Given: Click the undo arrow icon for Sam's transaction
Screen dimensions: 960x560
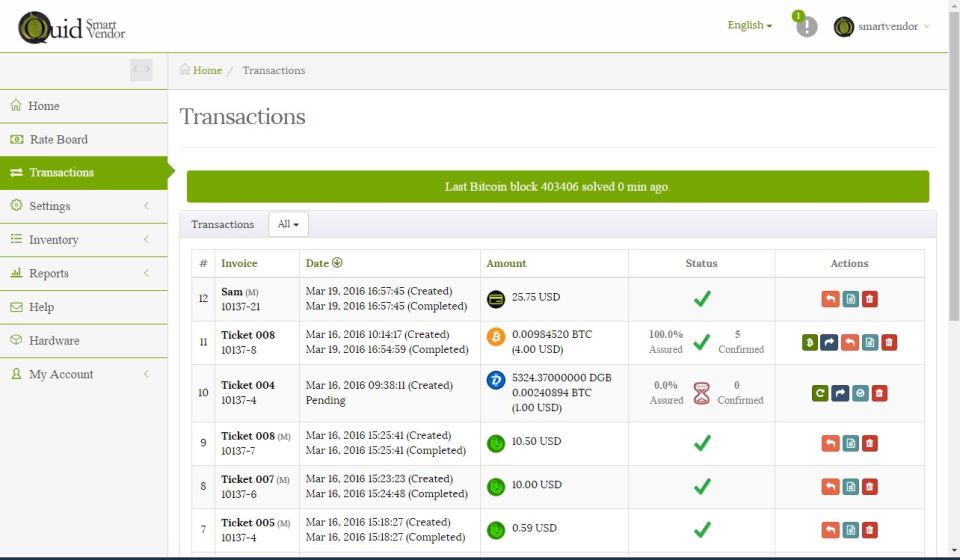Looking at the screenshot, I should click(x=830, y=299).
